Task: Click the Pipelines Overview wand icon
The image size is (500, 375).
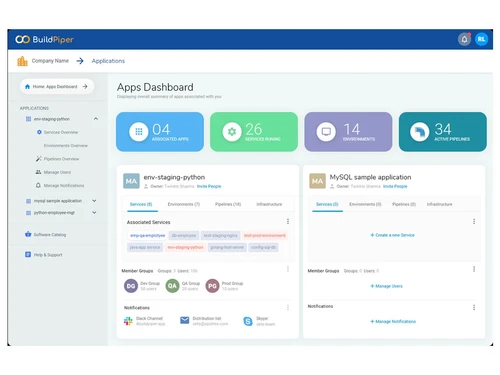Action: [39, 159]
